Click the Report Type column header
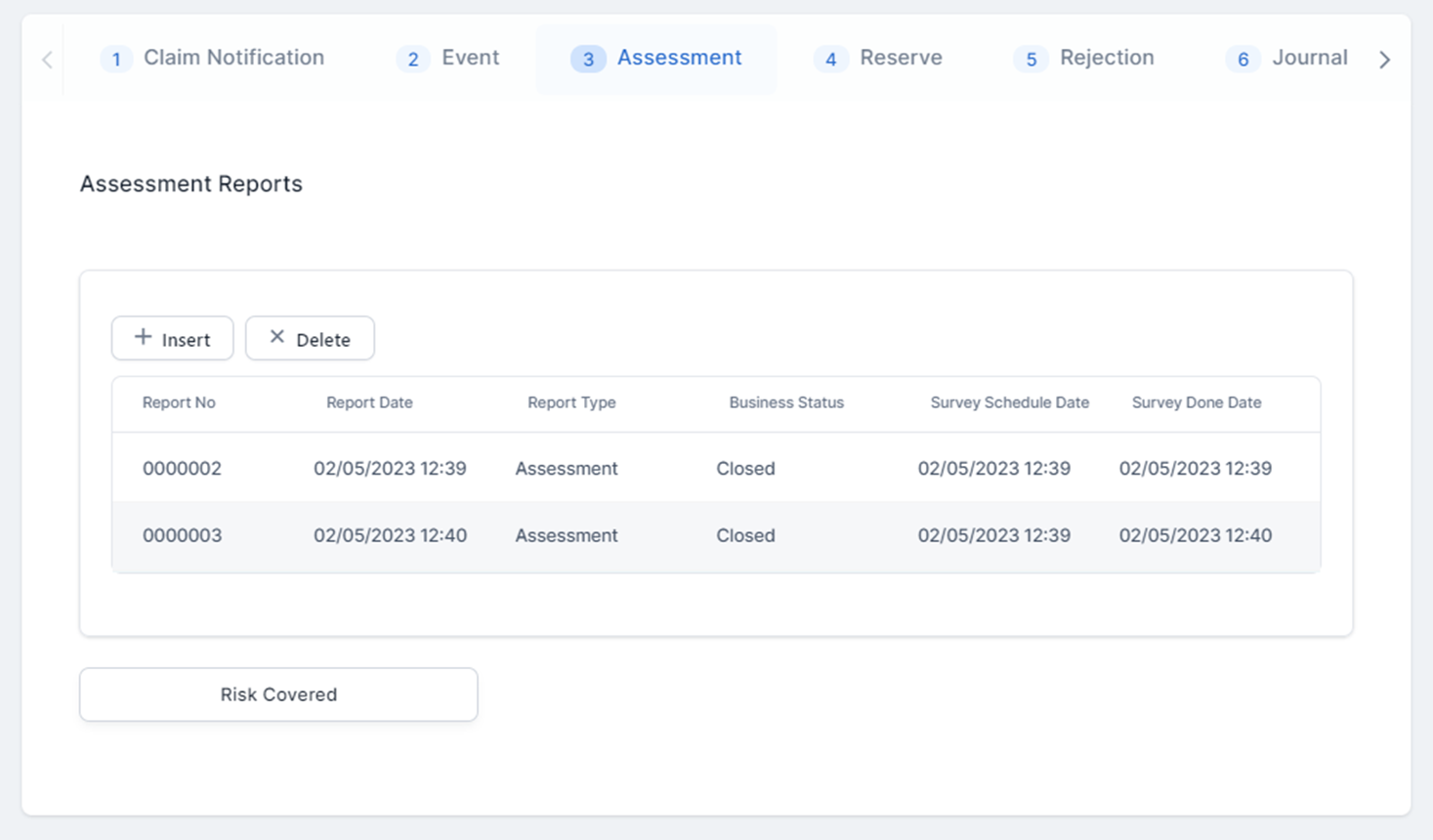Screen dimensions: 1433x840 coord(571,402)
